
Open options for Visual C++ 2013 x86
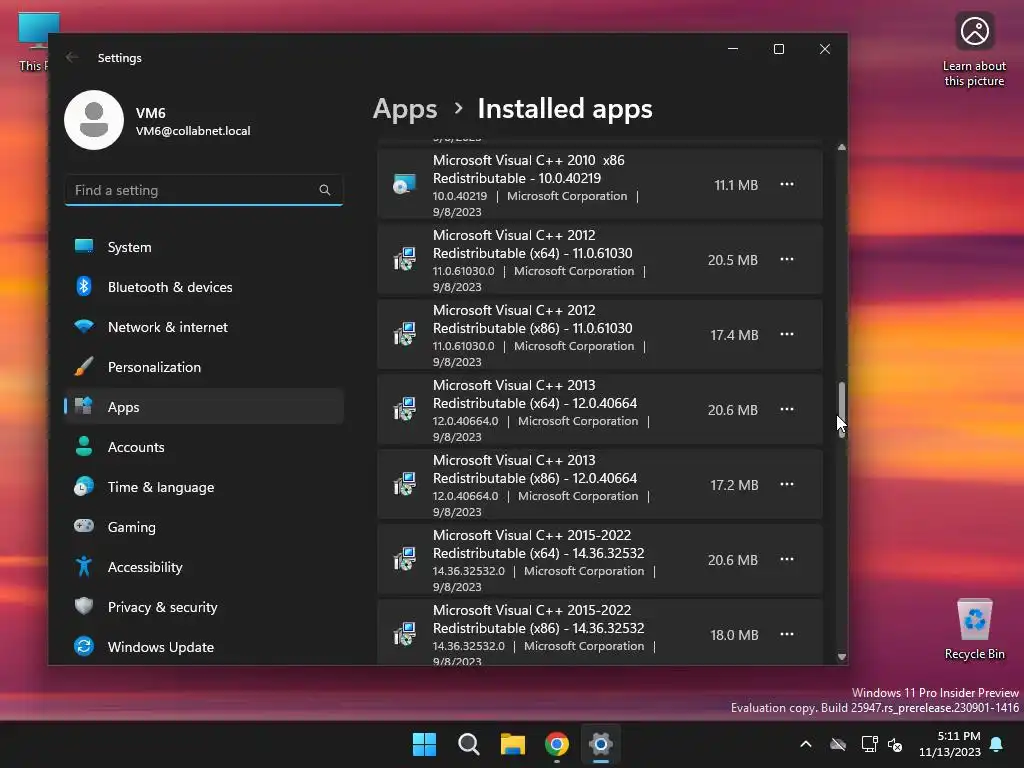coord(787,485)
